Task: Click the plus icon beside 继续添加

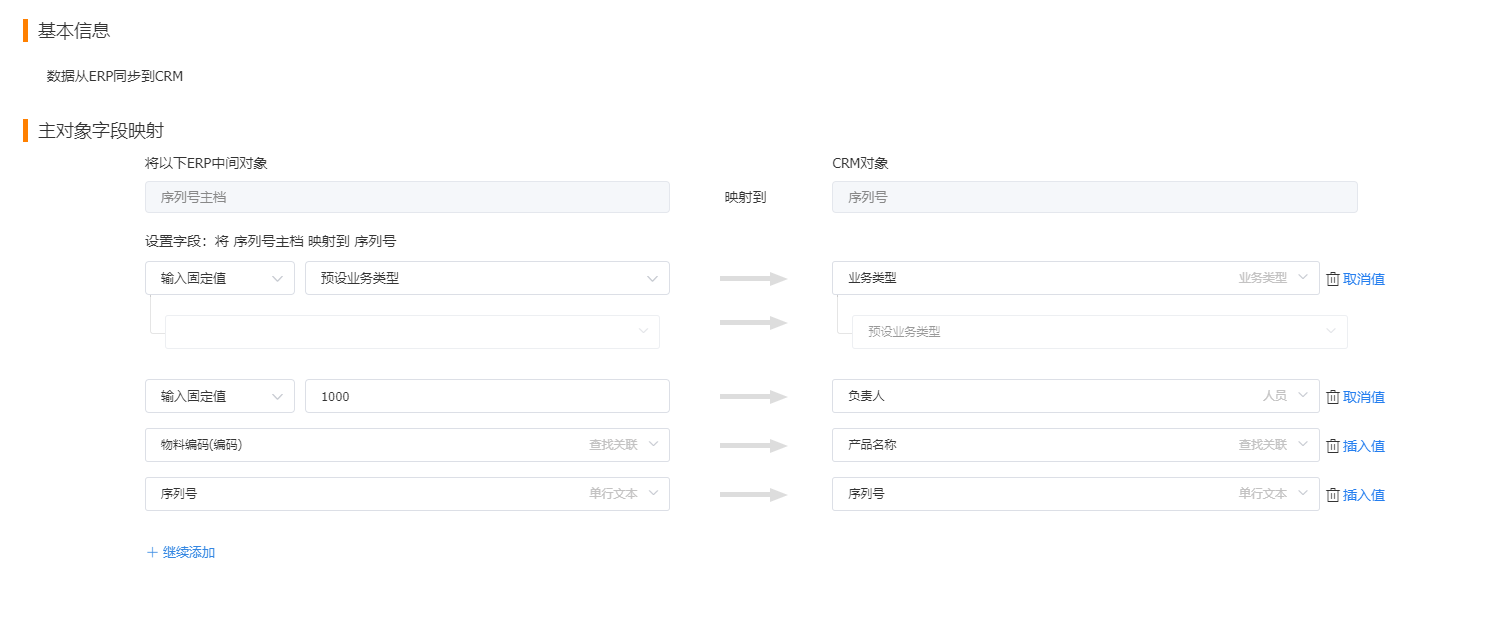Action: coord(152,552)
